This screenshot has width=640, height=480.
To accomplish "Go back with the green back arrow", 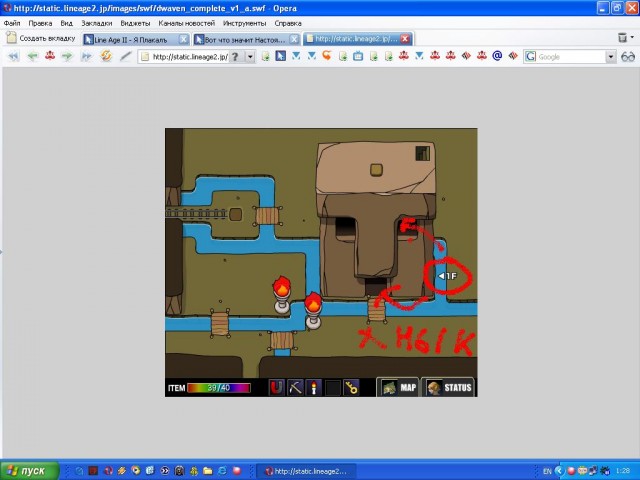I will (x=32, y=56).
